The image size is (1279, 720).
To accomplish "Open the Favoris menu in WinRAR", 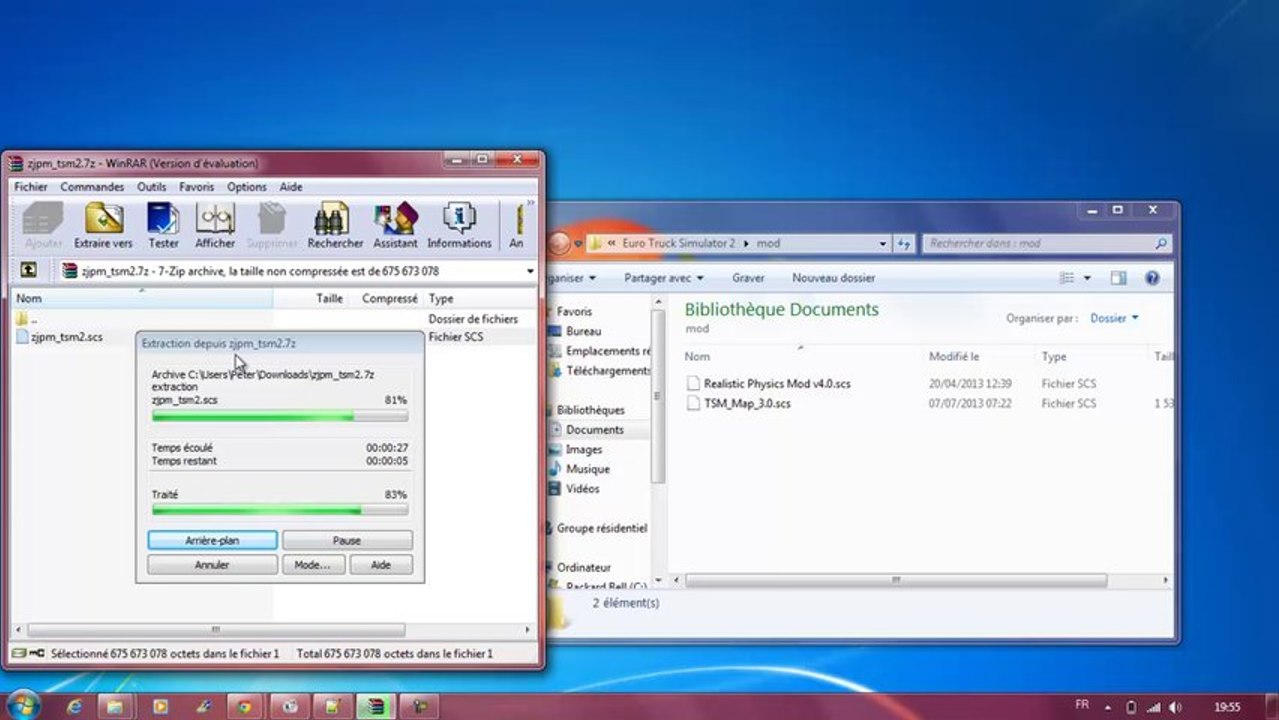I will 196,187.
